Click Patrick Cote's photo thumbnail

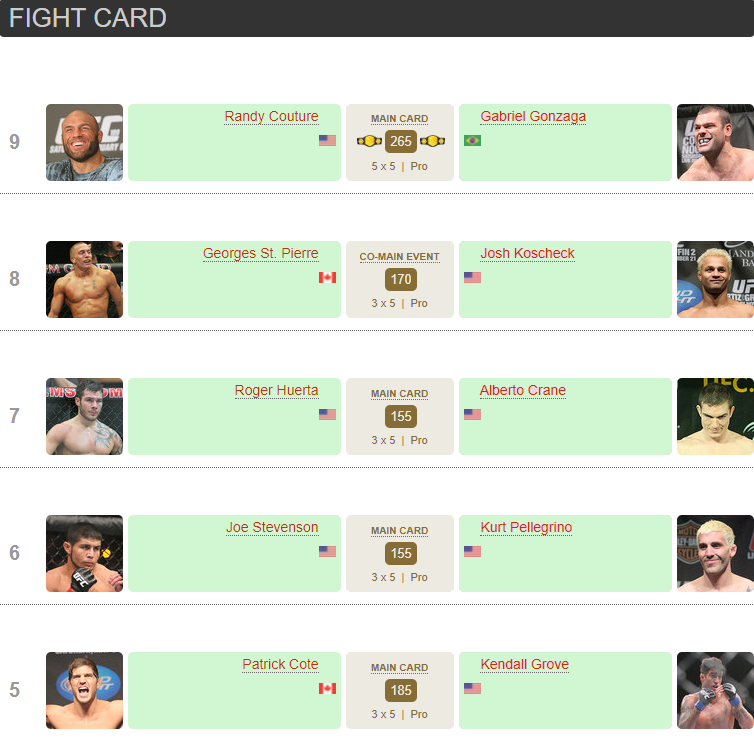84,690
